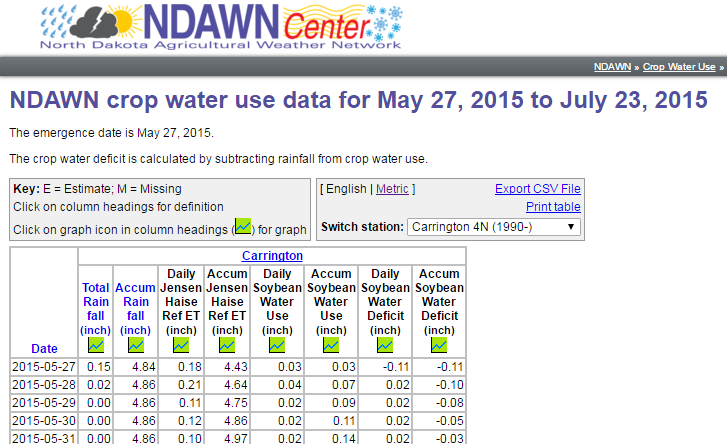Click accum water deficit value -0.05
The width and height of the screenshot is (727, 444).
(x=439, y=421)
